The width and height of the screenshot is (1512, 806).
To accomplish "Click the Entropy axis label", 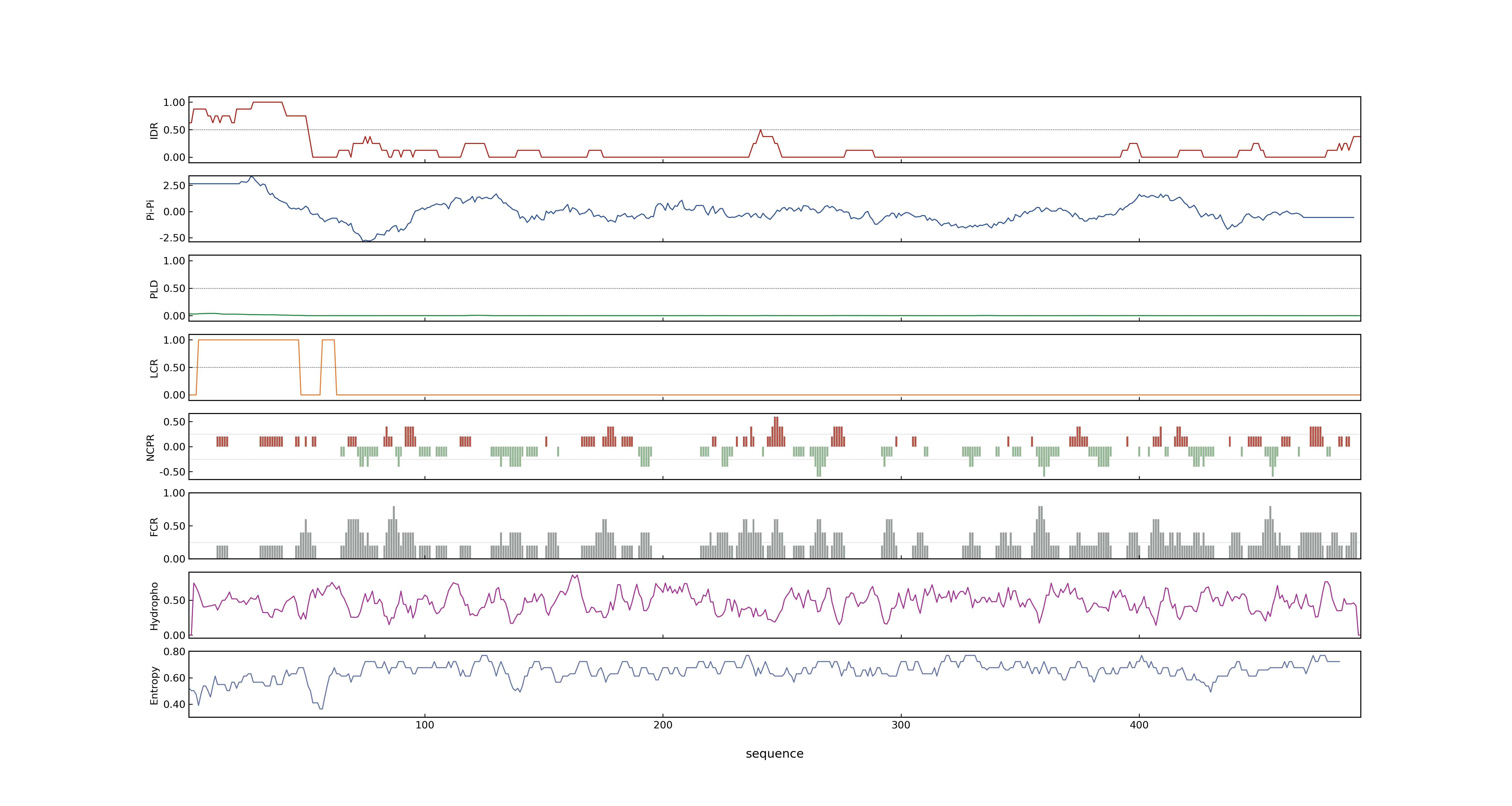I will (154, 685).
